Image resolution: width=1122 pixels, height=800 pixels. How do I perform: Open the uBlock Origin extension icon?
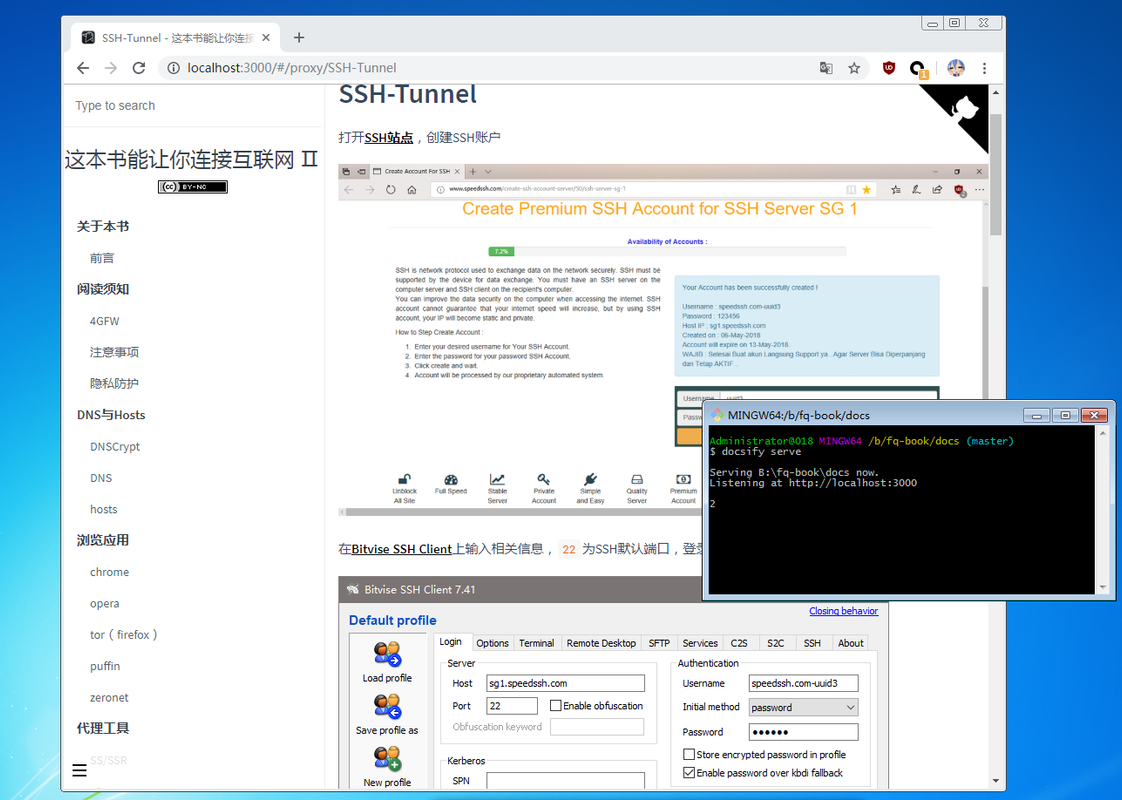889,68
